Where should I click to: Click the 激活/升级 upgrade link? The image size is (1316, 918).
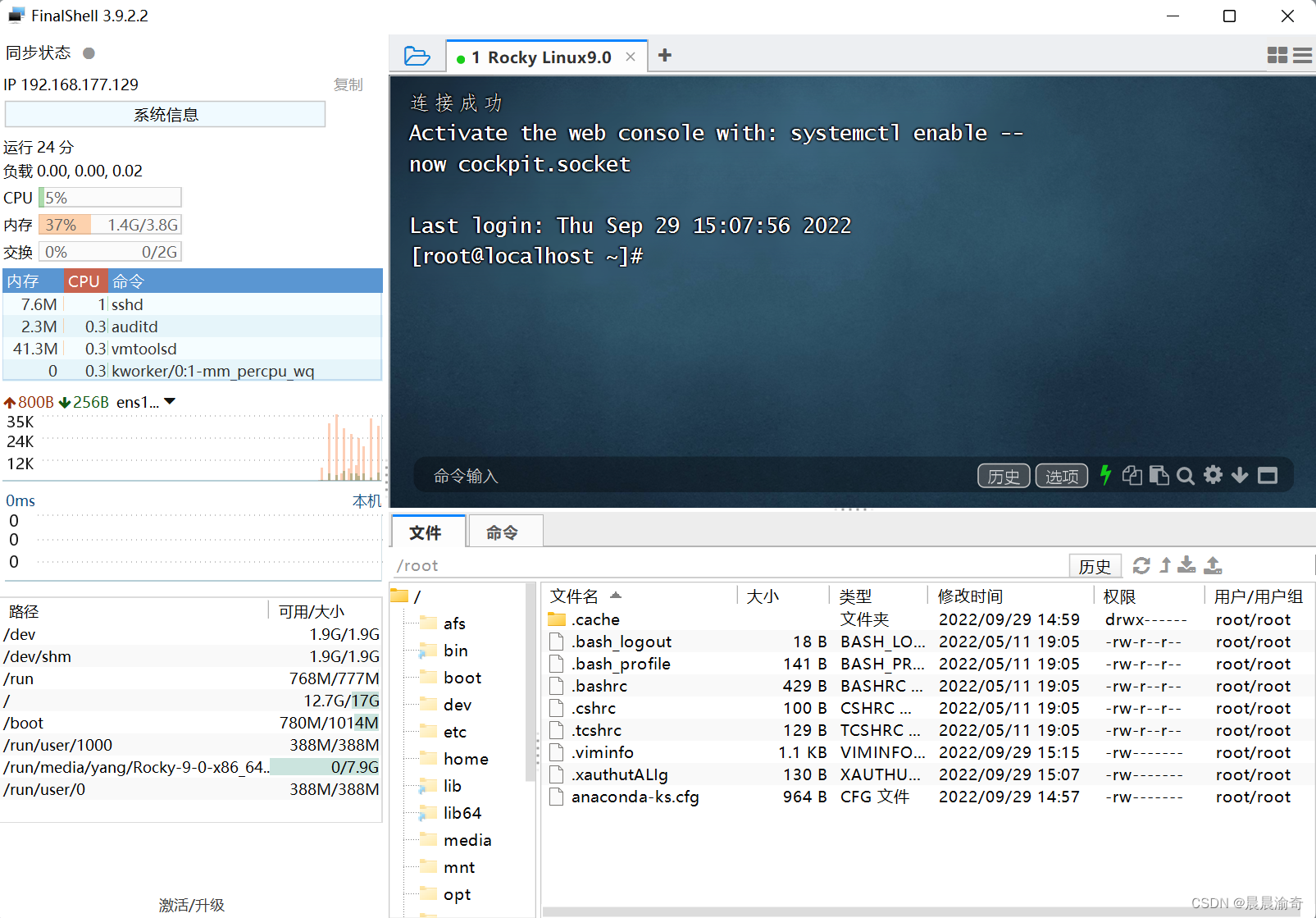[191, 905]
